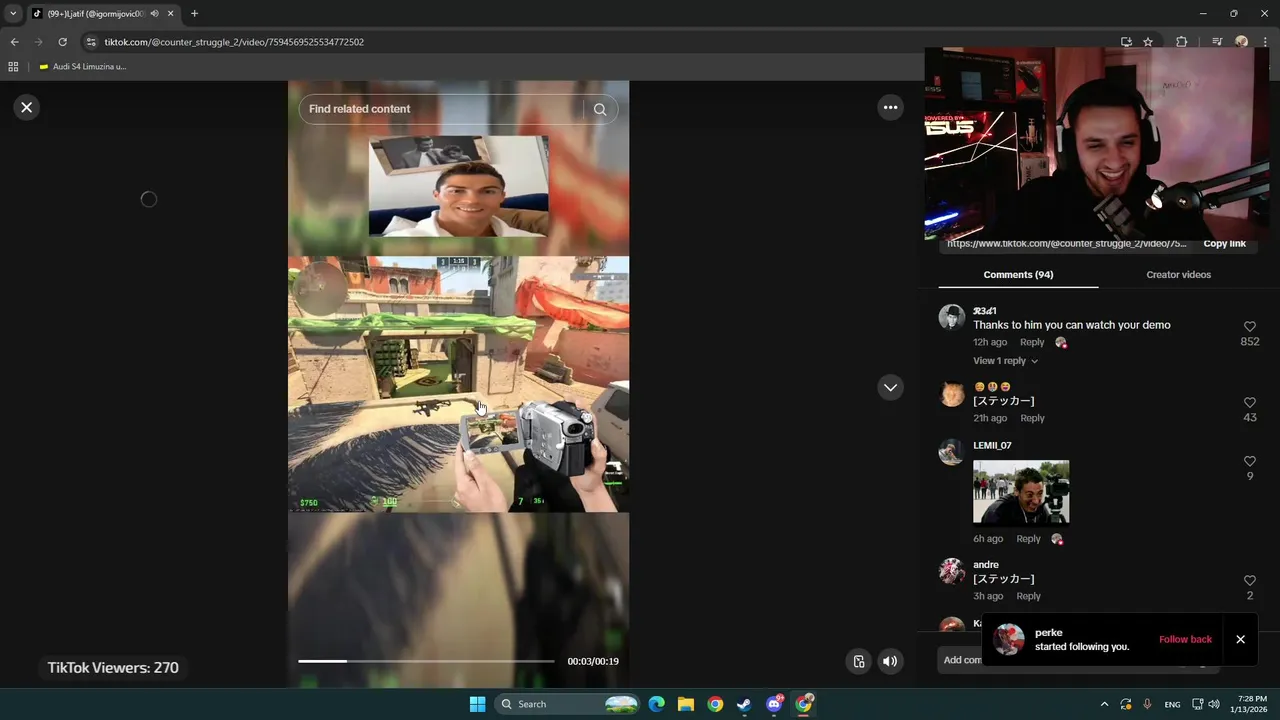
Task: Open the Chrome profile avatar
Action: (1241, 42)
